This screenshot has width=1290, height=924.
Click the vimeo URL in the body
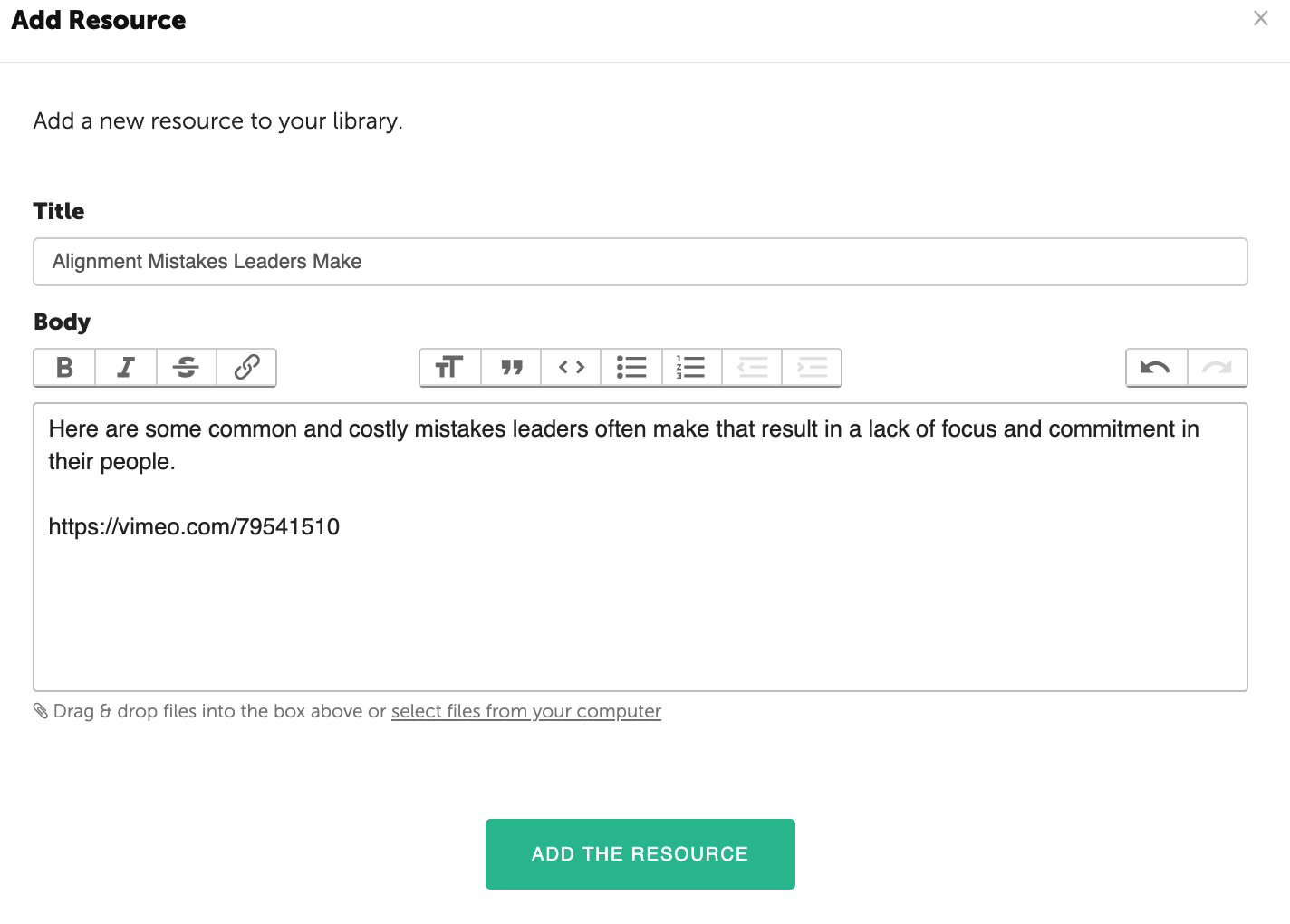pyautogui.click(x=194, y=526)
